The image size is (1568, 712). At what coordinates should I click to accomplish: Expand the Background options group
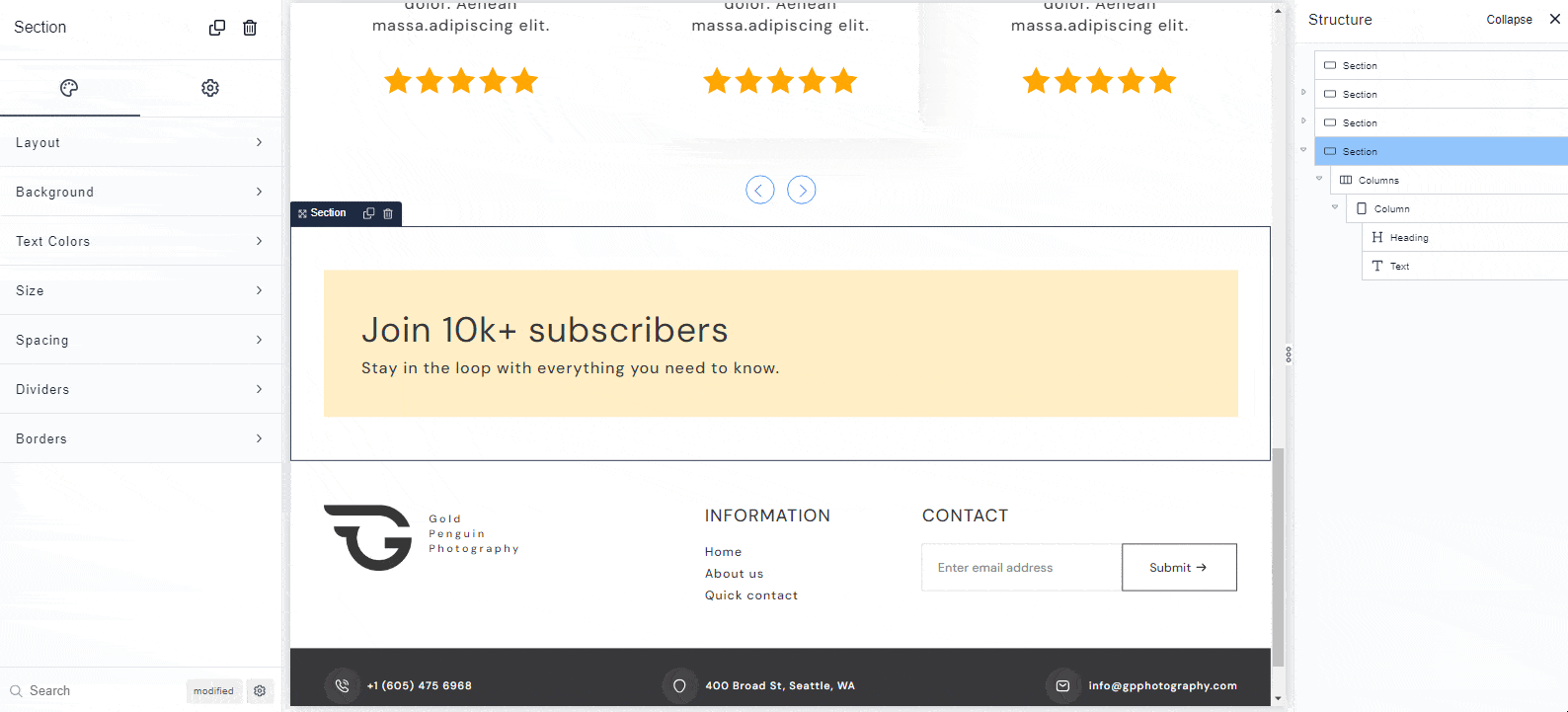tap(140, 192)
